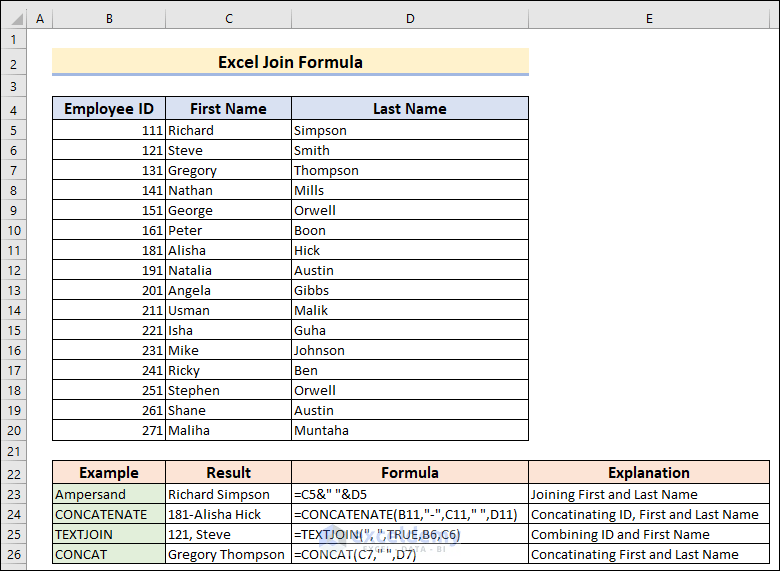Select the 'Gregory' cell
780x571 pixels.
pos(228,170)
